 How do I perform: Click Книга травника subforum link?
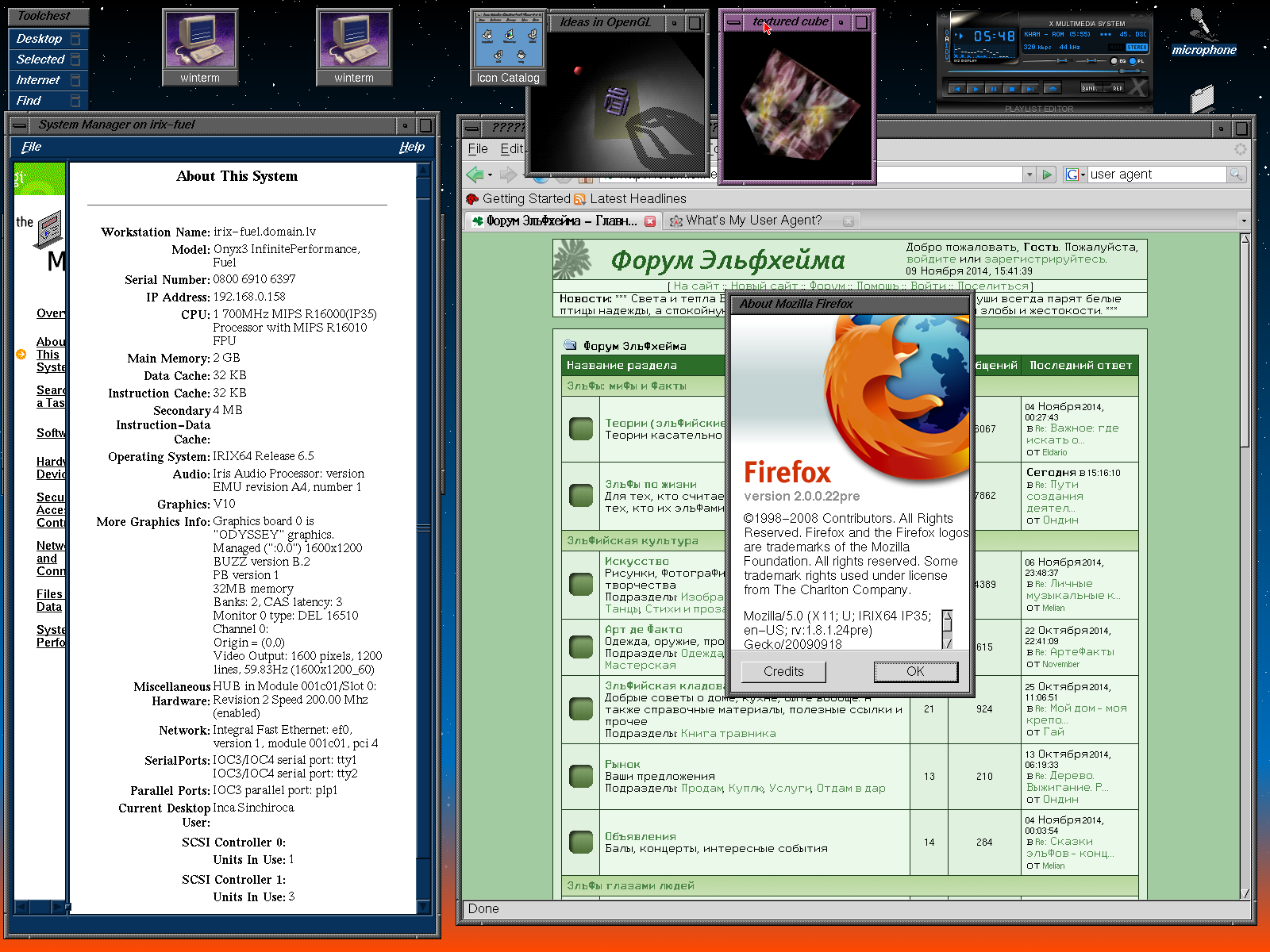728,733
